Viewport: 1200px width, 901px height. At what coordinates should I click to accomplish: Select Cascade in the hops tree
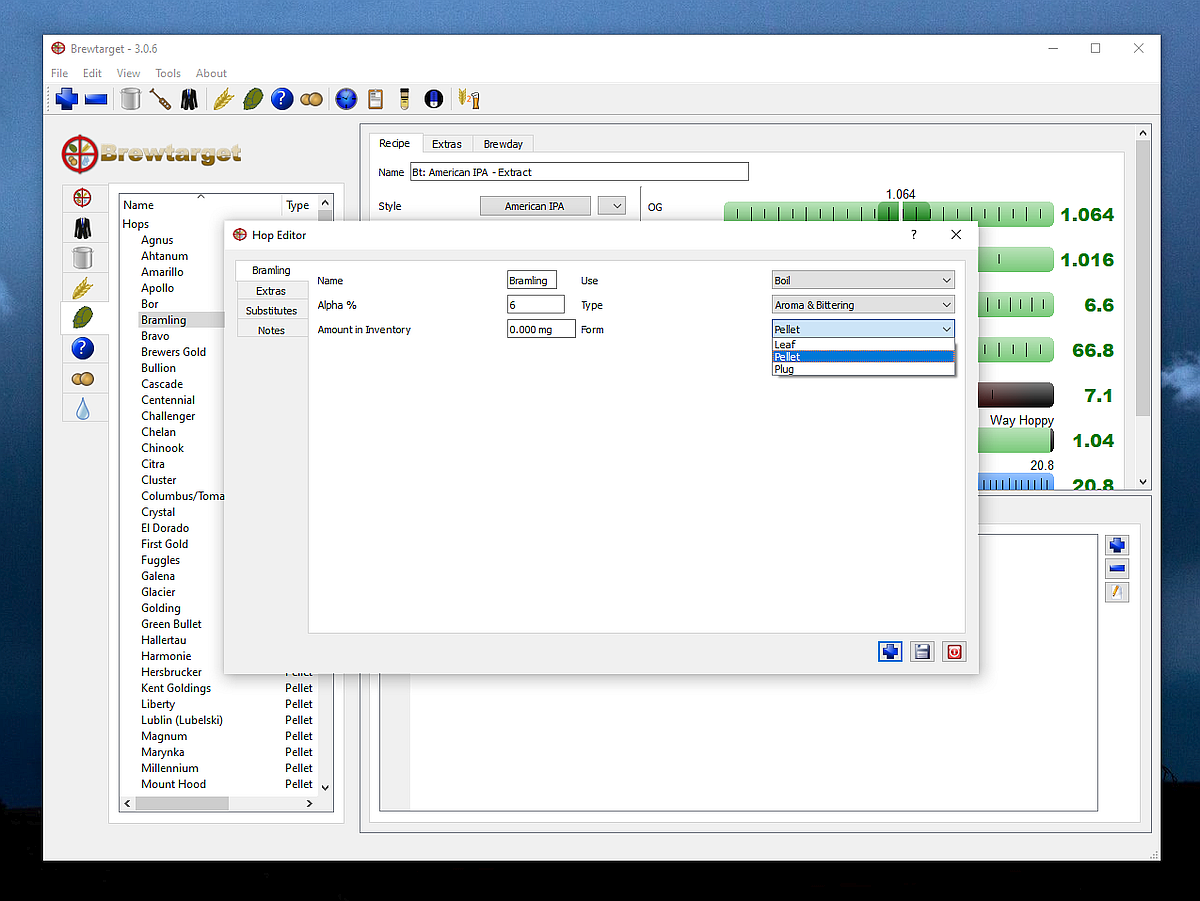[162, 384]
